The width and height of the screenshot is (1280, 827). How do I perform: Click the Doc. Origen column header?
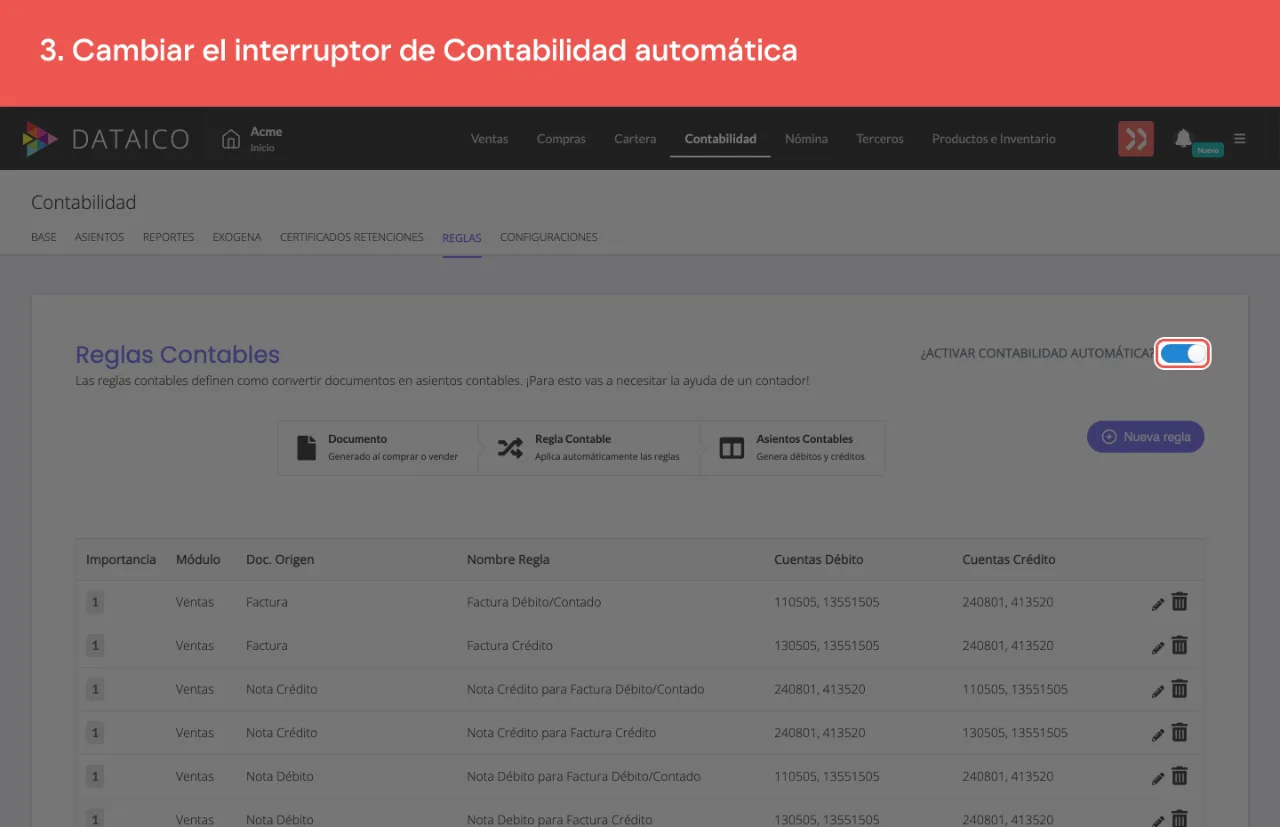(x=280, y=560)
